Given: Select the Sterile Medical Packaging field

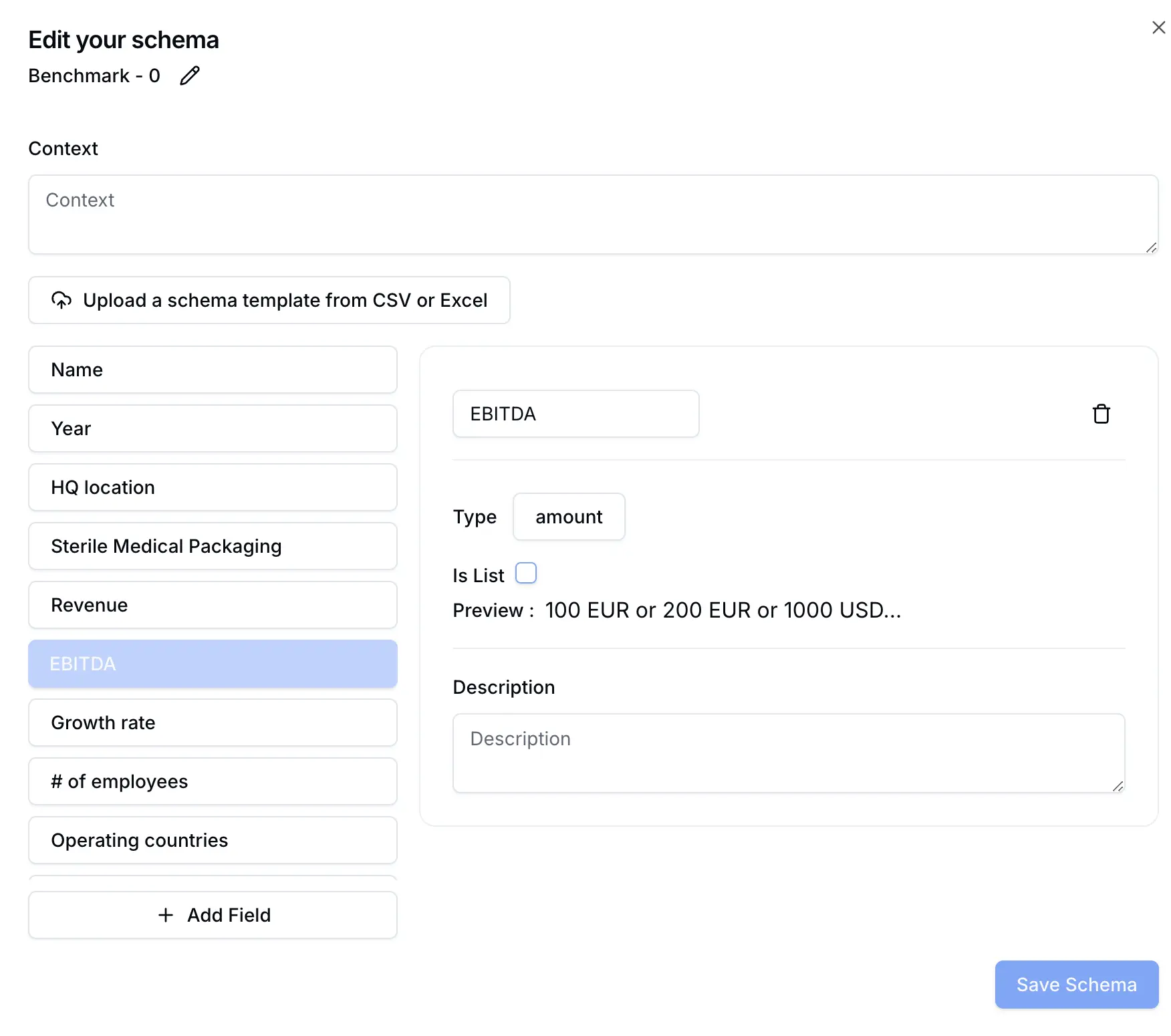Looking at the screenshot, I should [x=213, y=546].
